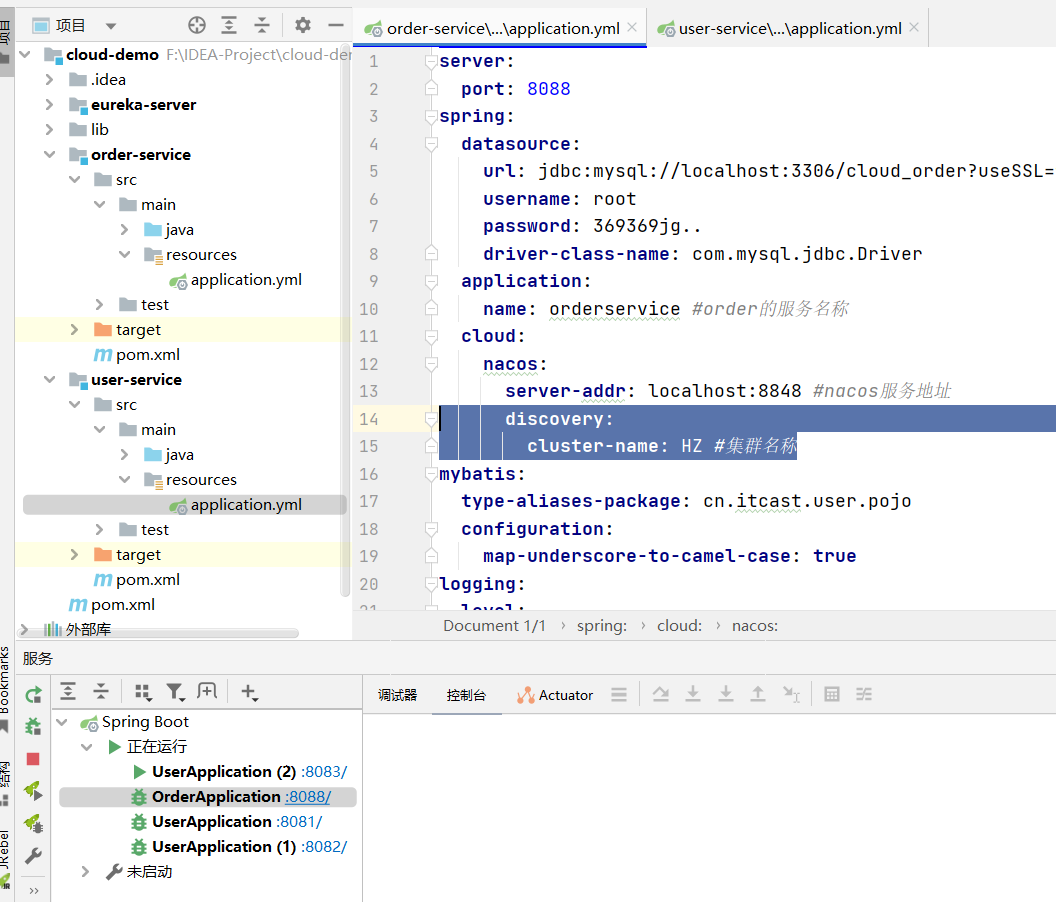The image size is (1056, 902).
Task: Click collapse all icon in project toolbar
Action: pos(261,26)
